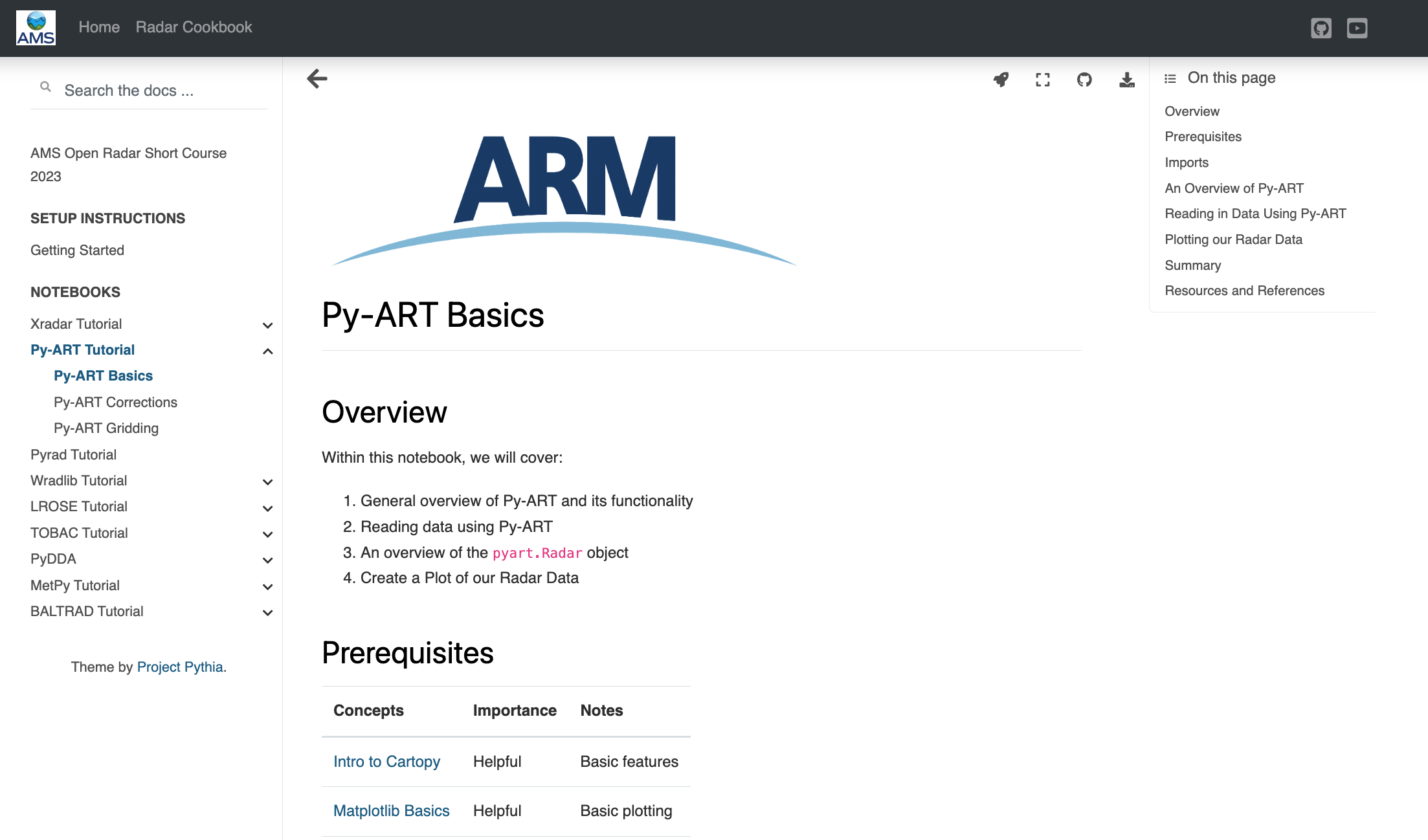This screenshot has height=840, width=1428.
Task: Expand the Xradar Tutorial section
Action: (267, 325)
